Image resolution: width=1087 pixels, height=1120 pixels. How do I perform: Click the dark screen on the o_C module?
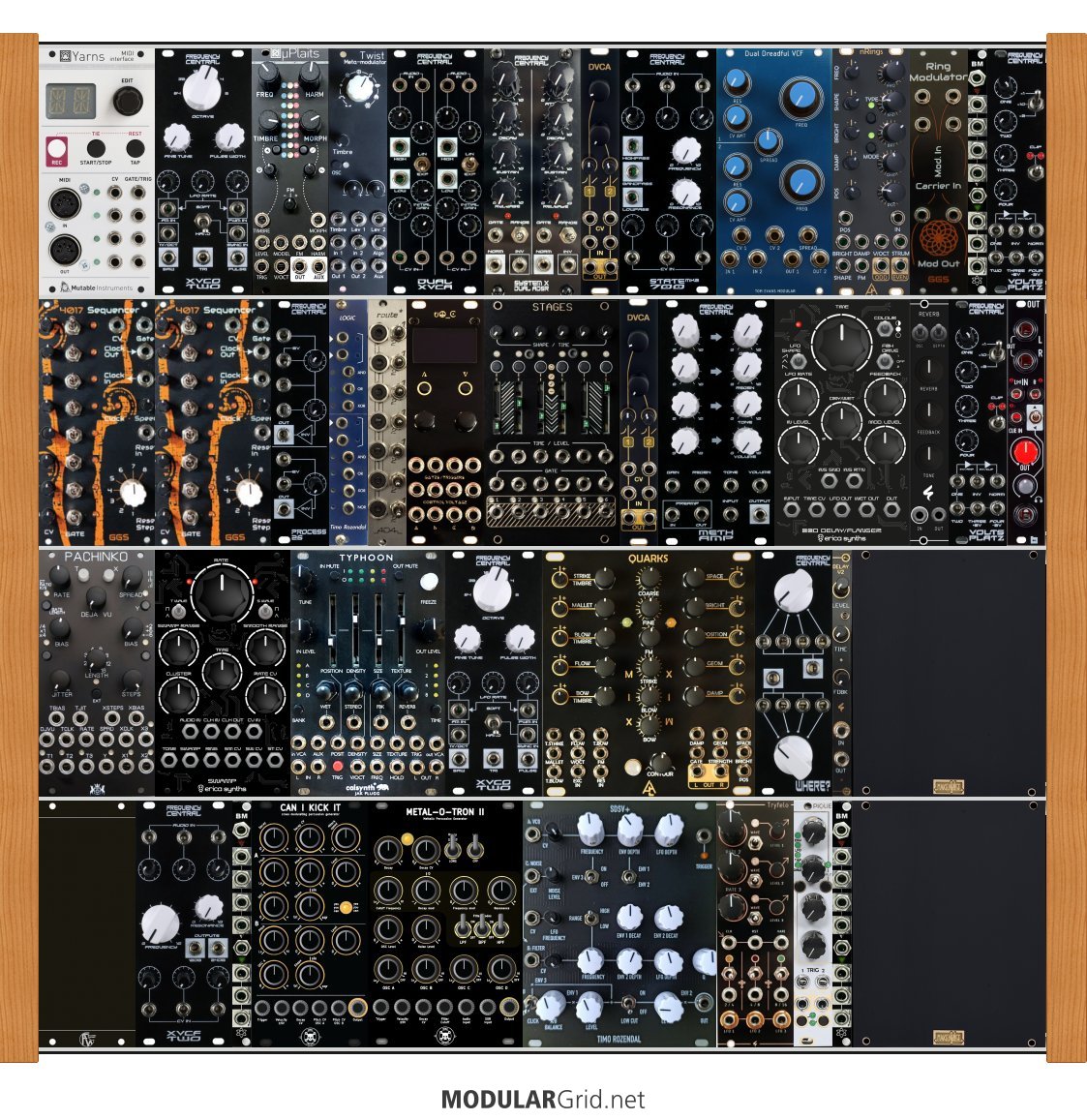click(444, 346)
